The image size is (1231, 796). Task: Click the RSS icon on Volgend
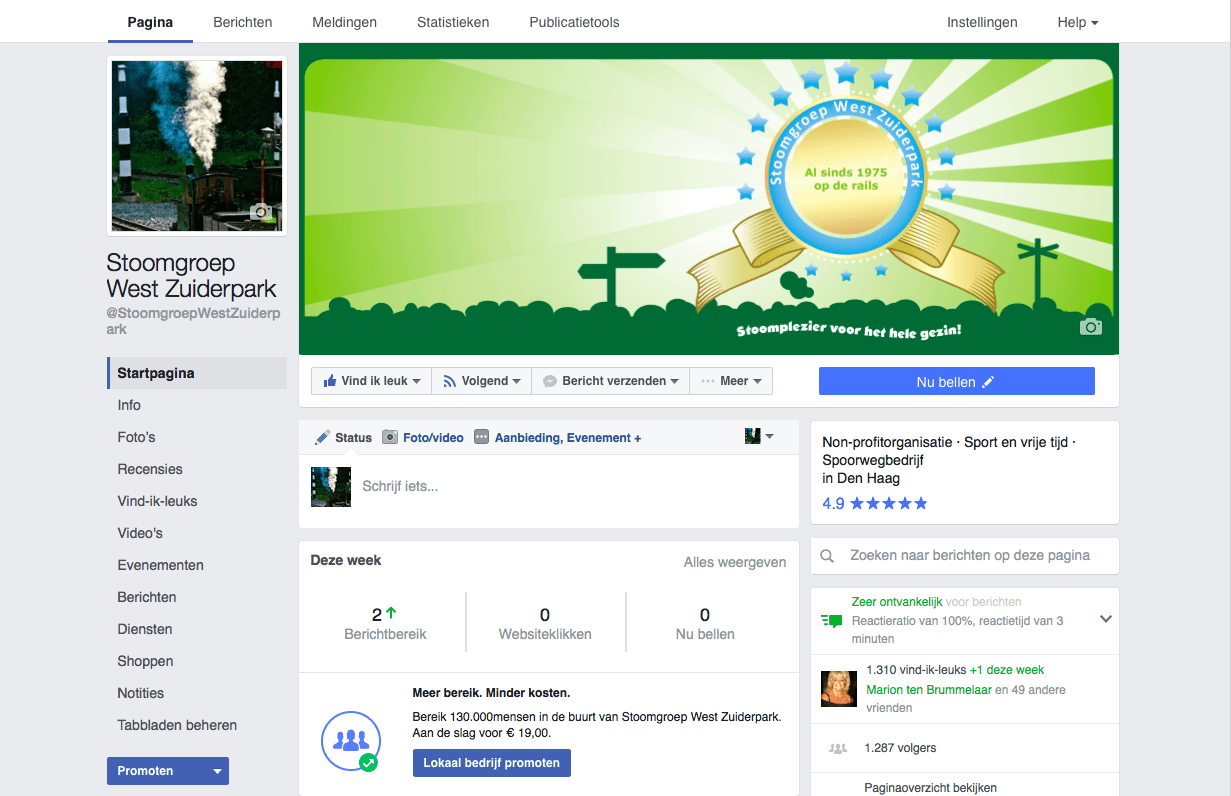pos(450,381)
